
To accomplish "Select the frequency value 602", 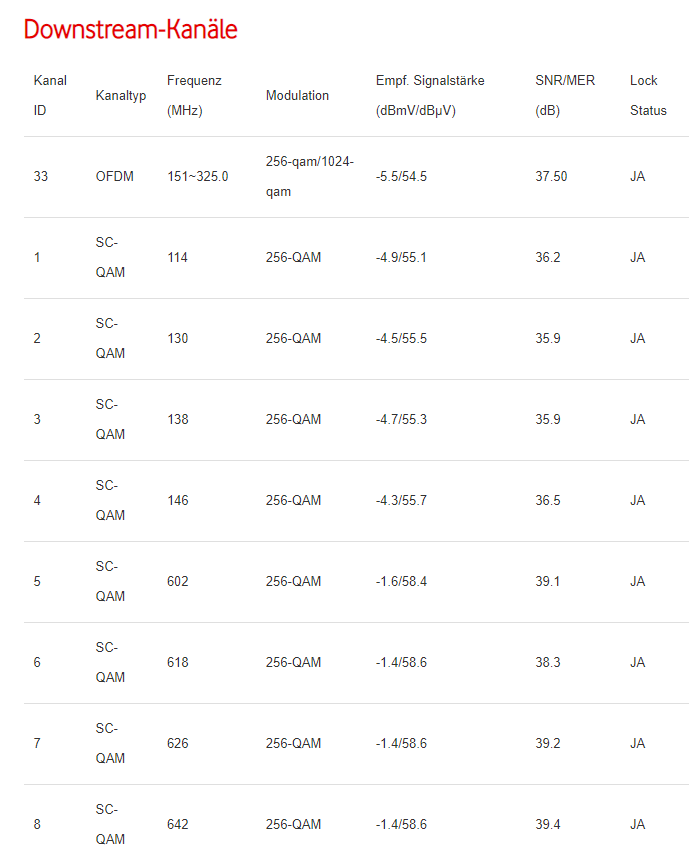I will (x=177, y=582).
